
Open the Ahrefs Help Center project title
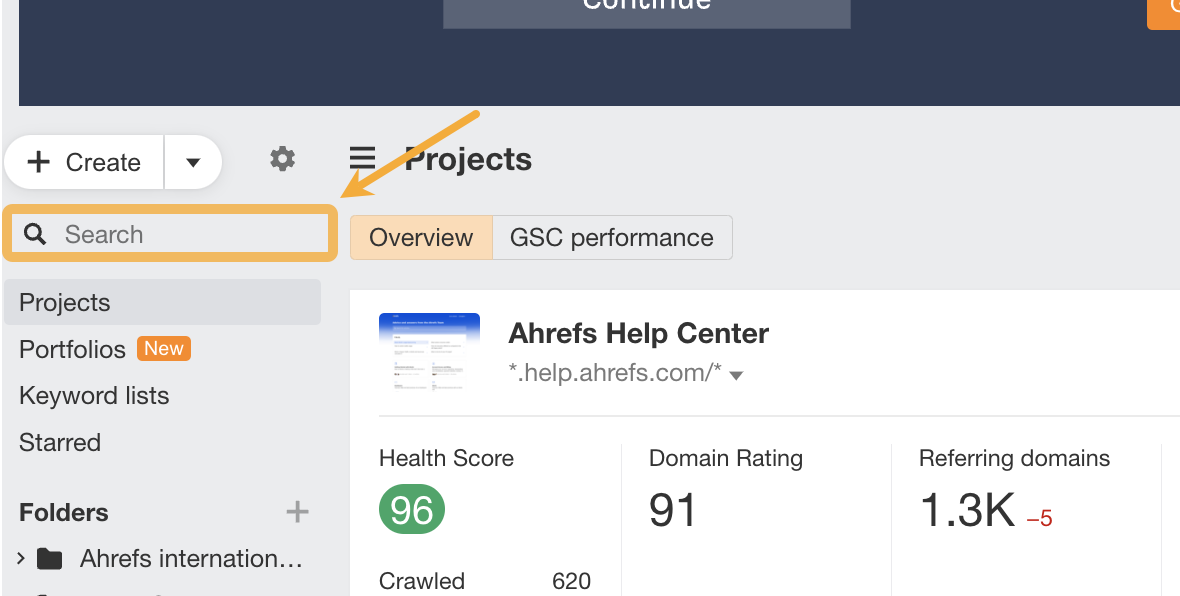(x=638, y=333)
